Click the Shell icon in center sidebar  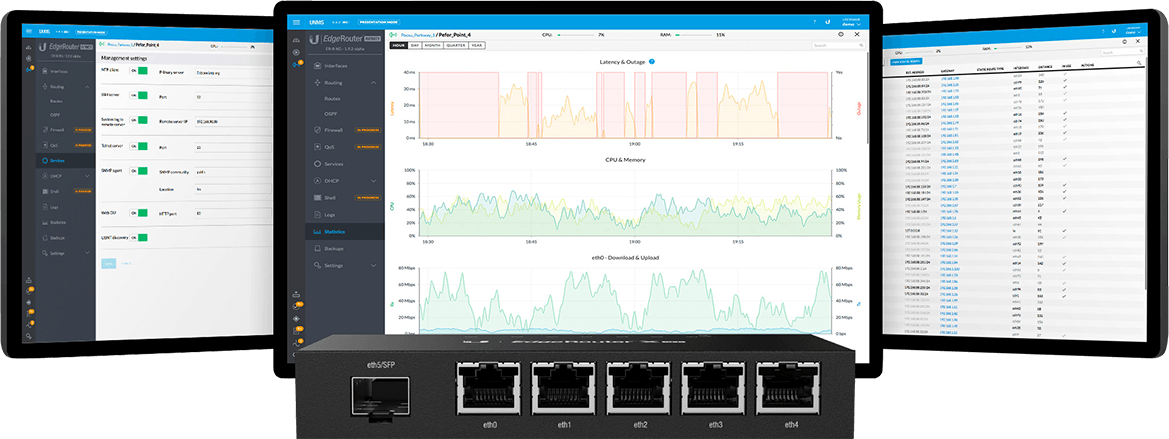pyautogui.click(x=318, y=198)
